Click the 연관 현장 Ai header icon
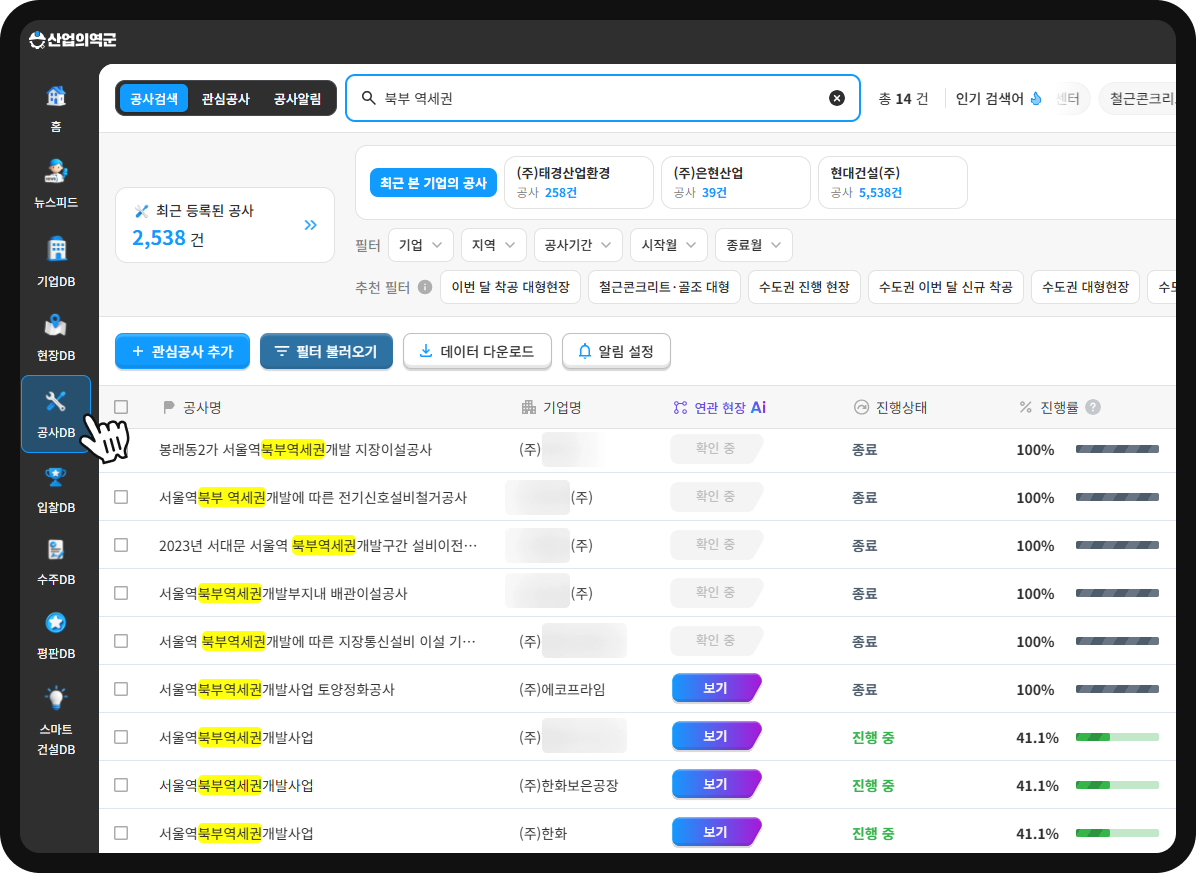The width and height of the screenshot is (1196, 873). coord(680,408)
